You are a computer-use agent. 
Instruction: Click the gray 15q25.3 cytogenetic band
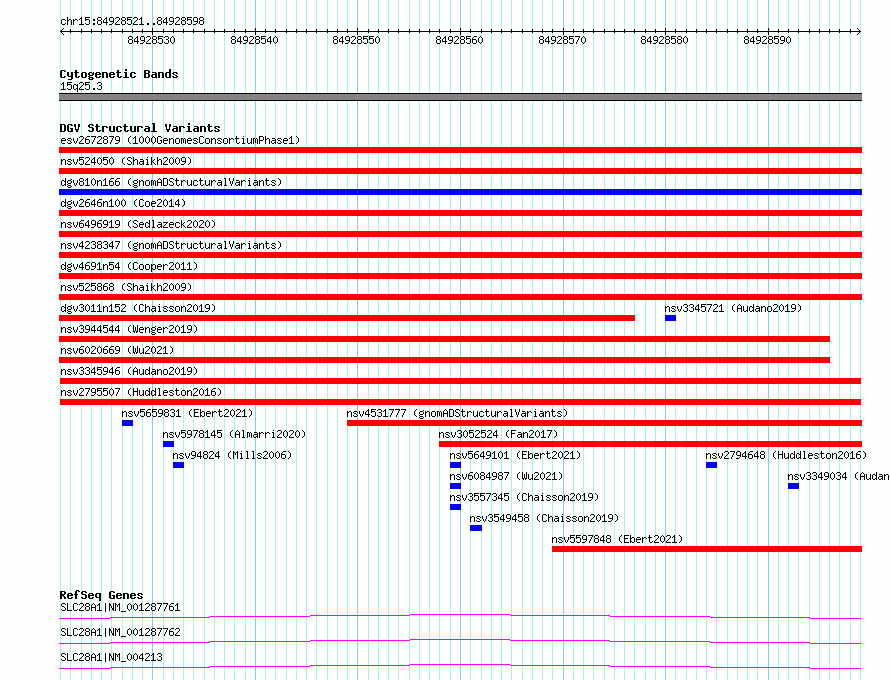(x=460, y=97)
